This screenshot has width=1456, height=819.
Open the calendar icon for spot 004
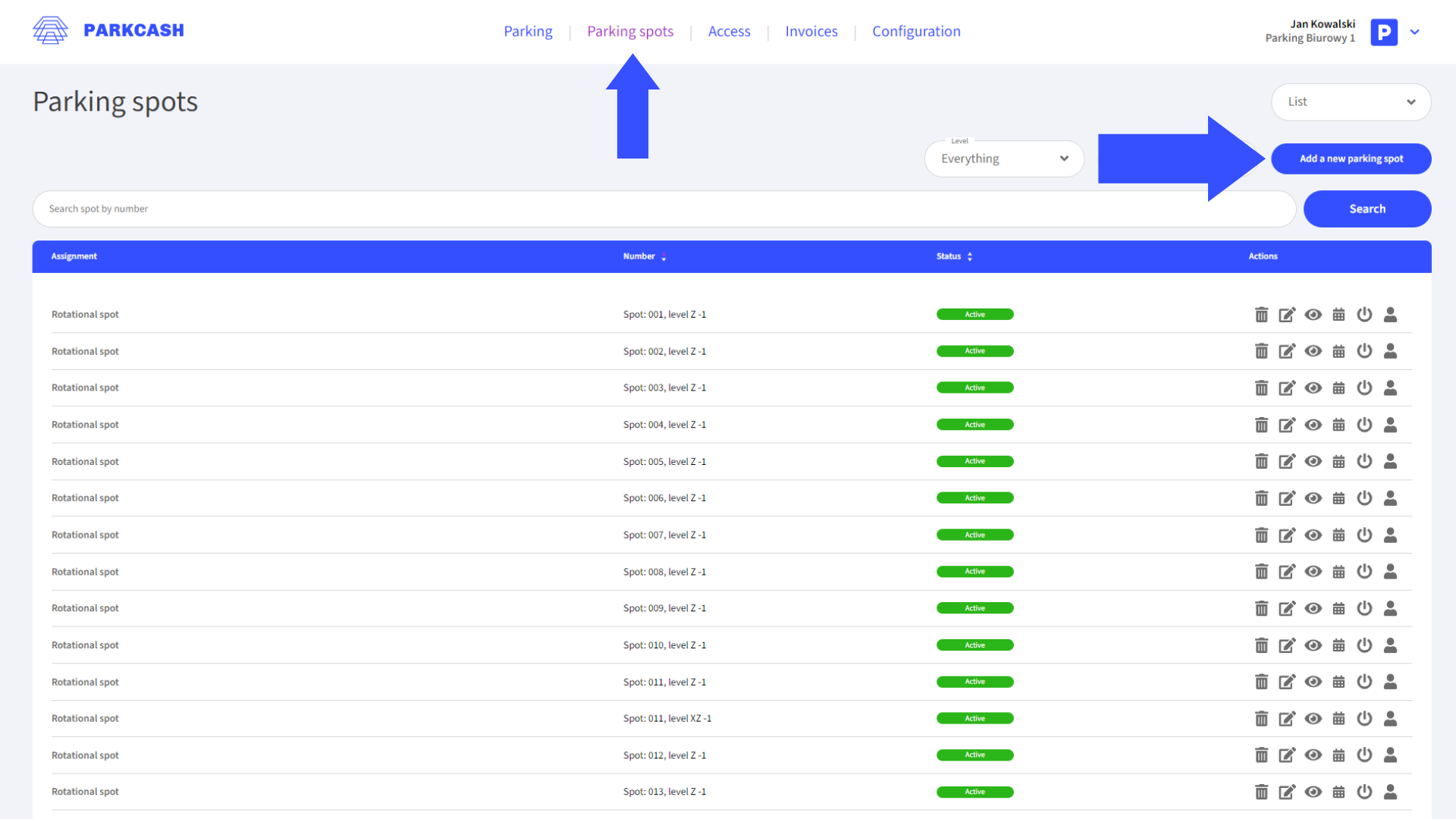(1338, 425)
